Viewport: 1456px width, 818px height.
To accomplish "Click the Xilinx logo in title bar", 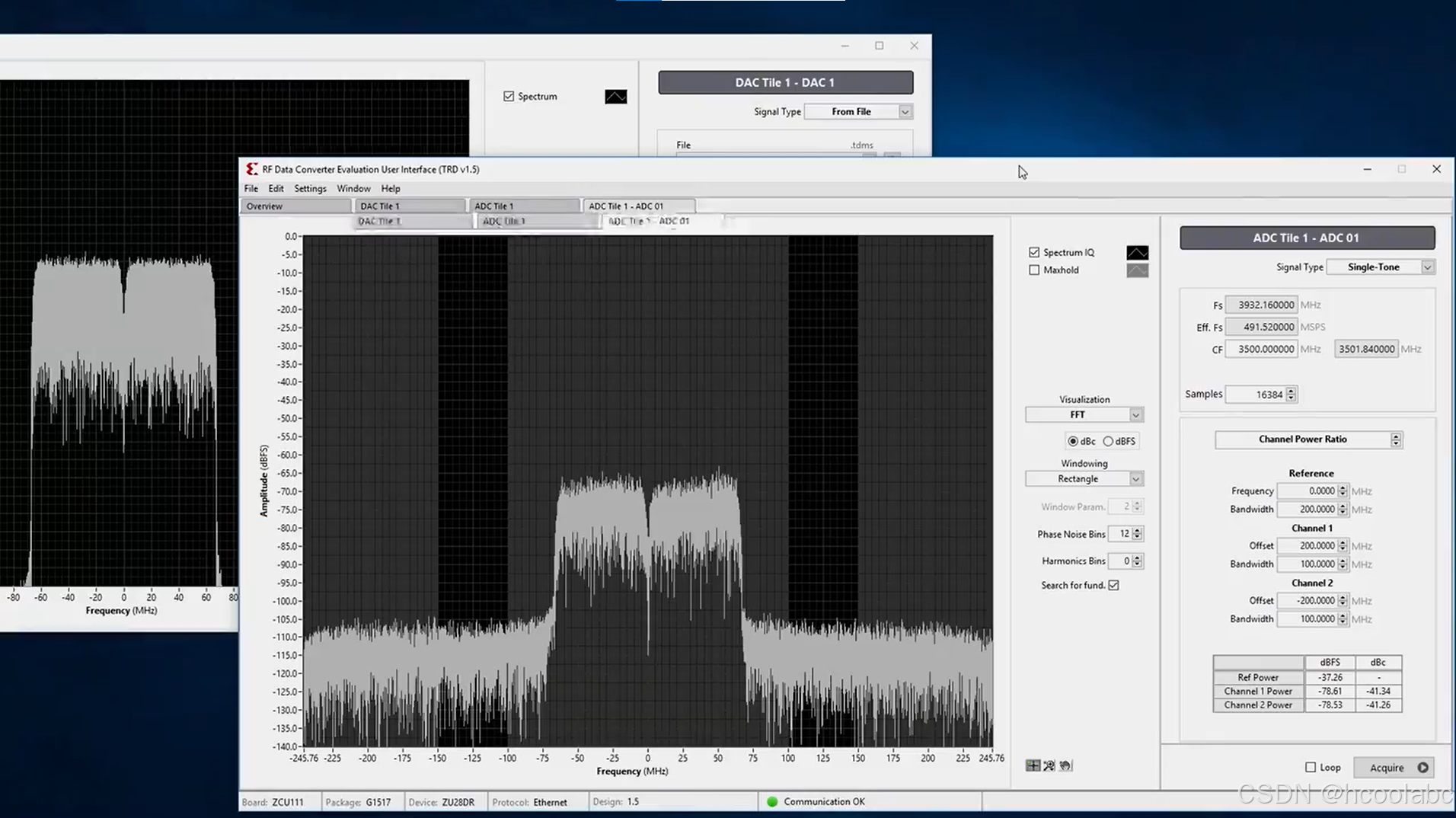I will 251,169.
